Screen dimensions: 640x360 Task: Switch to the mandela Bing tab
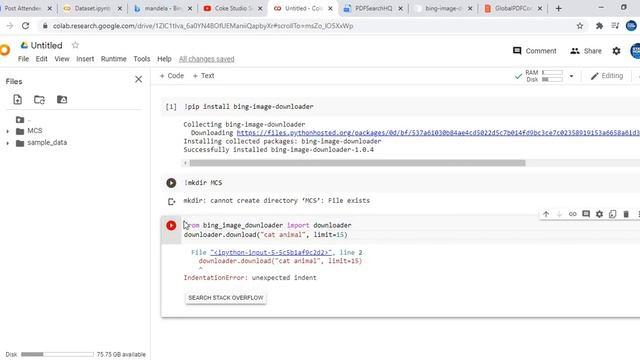[x=162, y=8]
